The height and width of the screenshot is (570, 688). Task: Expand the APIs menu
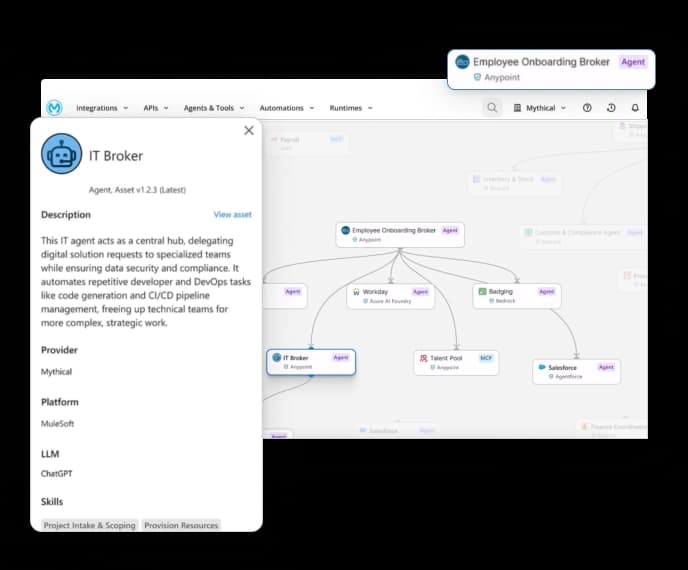pos(156,108)
